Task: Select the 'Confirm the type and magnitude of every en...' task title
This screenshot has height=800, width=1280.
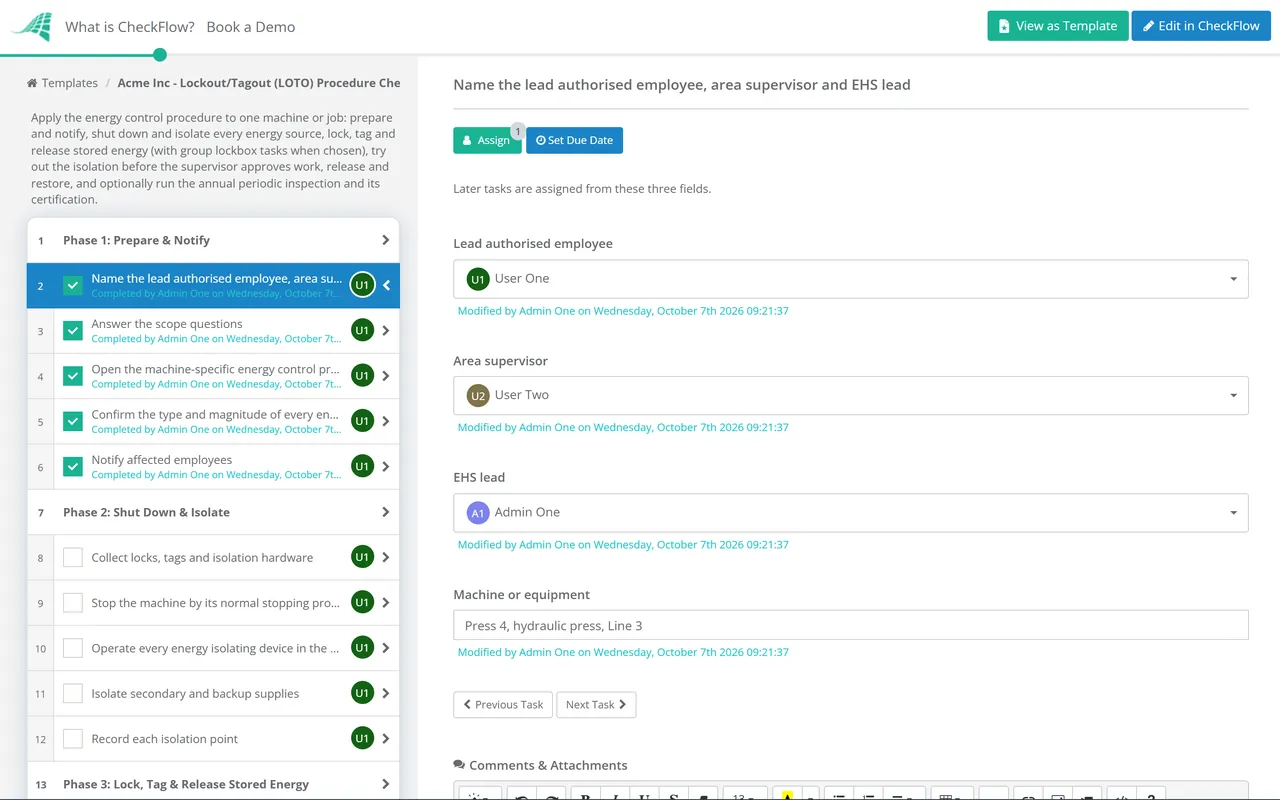Action: (215, 415)
